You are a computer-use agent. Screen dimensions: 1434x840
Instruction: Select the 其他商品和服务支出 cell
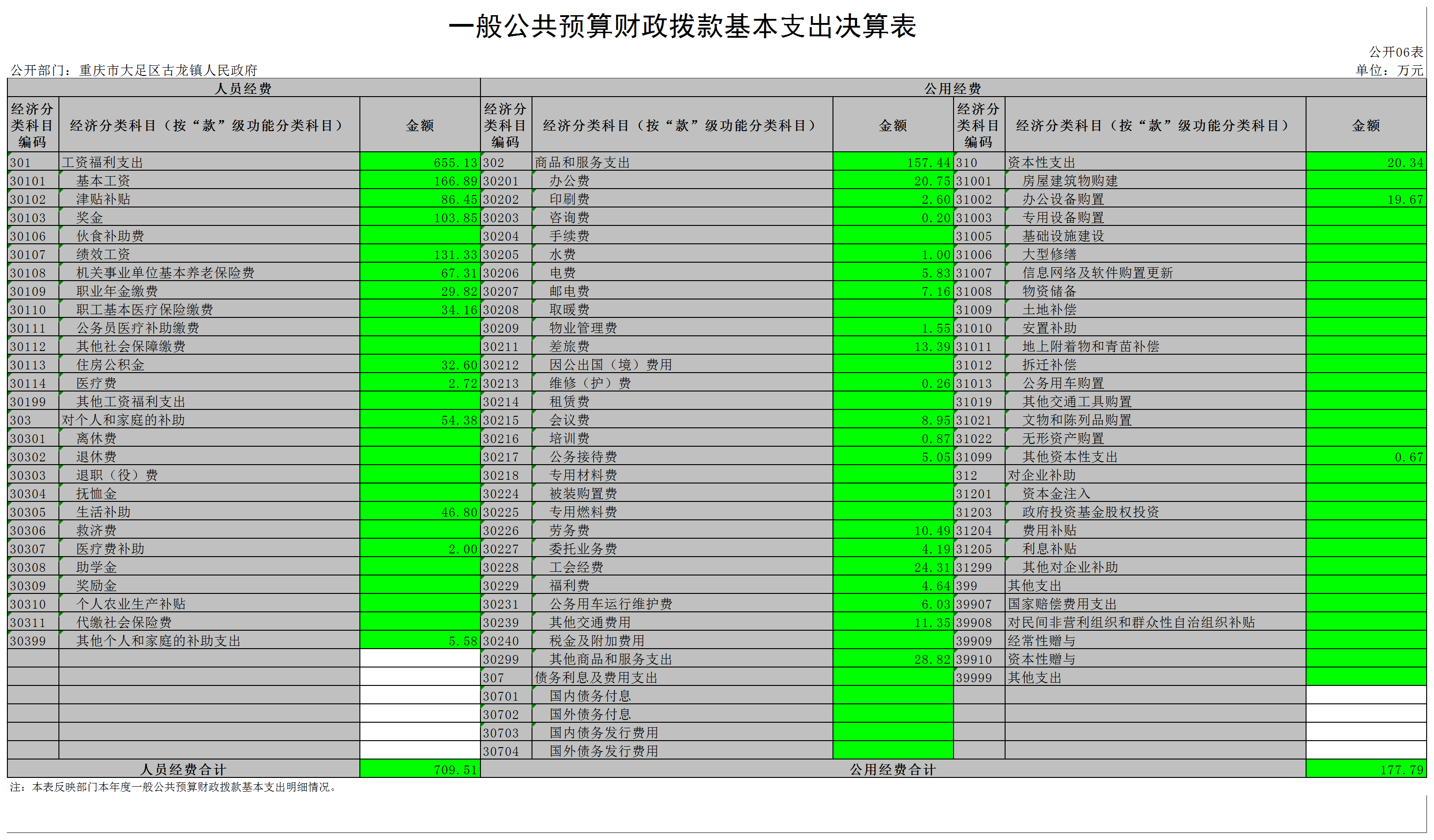pyautogui.click(x=682, y=659)
